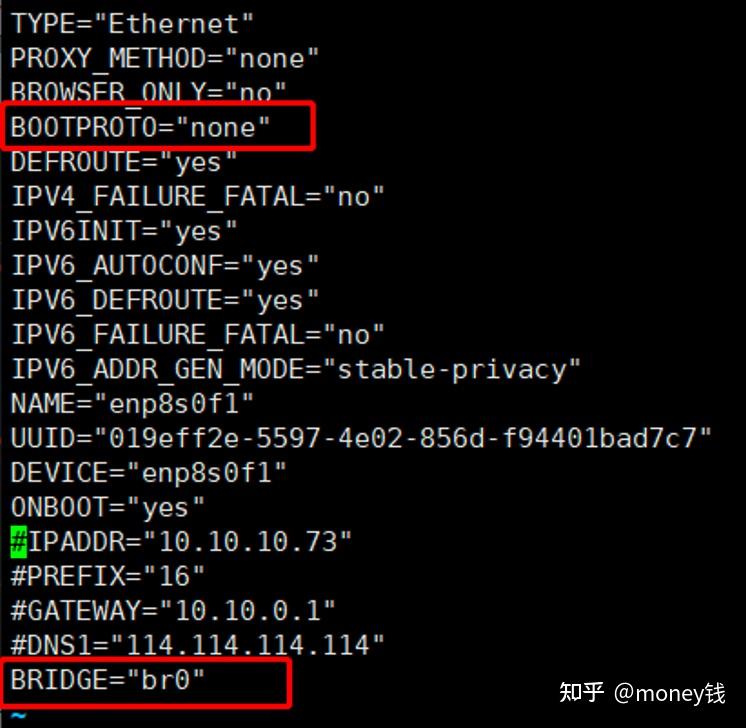
Task: Click the #DNS1="114.114.114.114" line
Action: pos(197,644)
